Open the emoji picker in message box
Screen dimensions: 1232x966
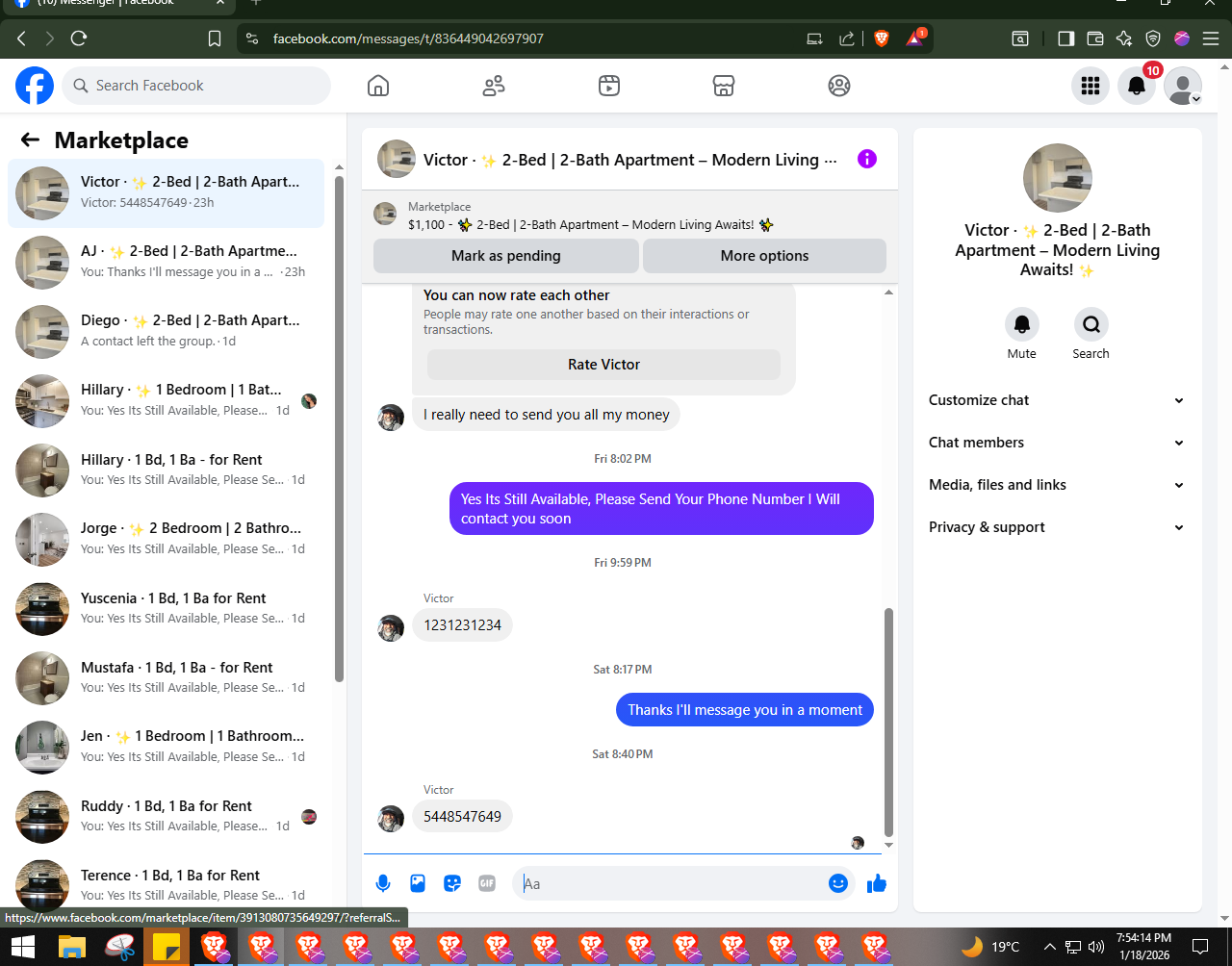point(838,883)
